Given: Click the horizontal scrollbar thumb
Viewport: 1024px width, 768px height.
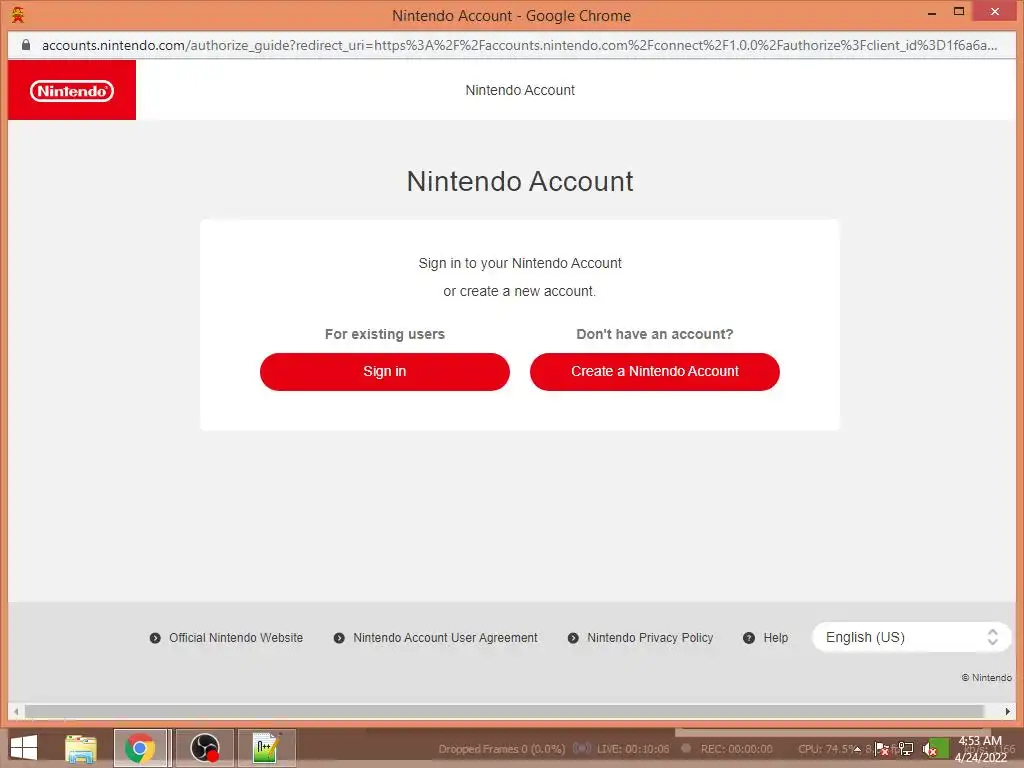Looking at the screenshot, I should pos(504,711).
